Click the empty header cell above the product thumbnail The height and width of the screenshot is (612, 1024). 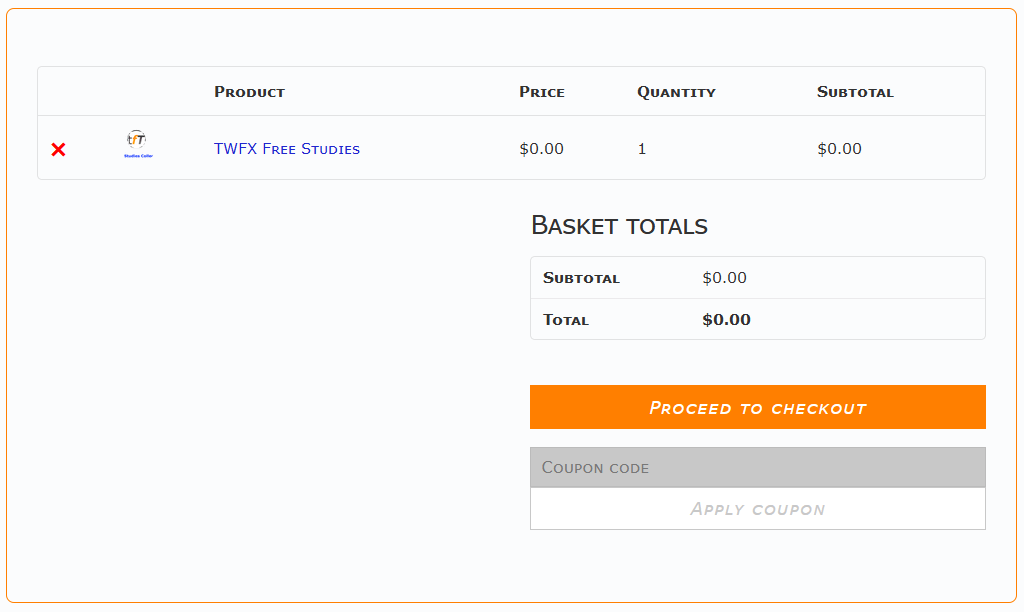click(x=138, y=92)
